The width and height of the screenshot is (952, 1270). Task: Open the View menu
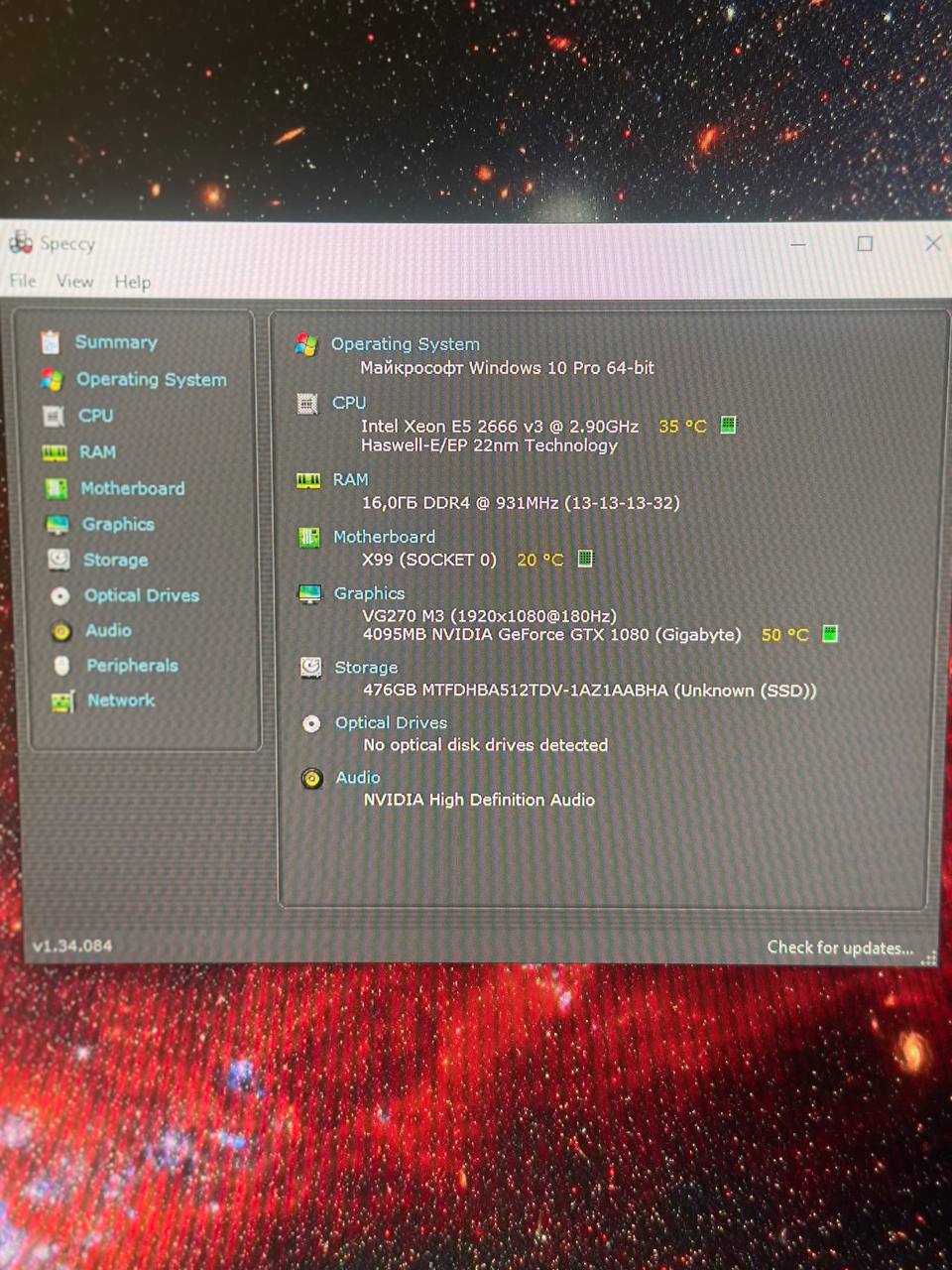point(75,282)
